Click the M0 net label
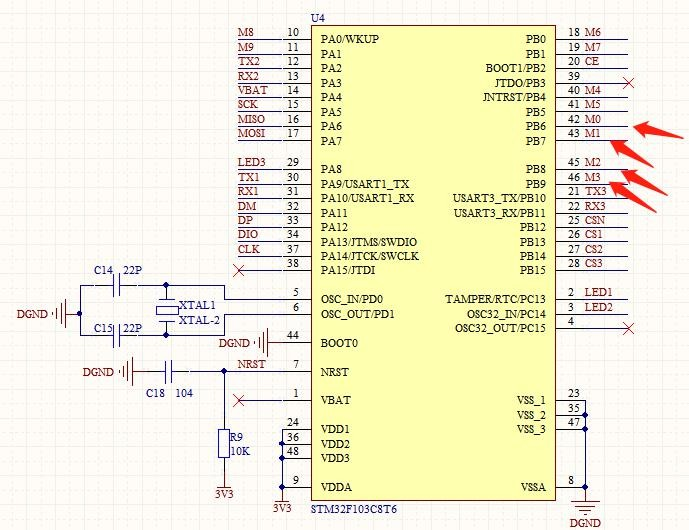 593,119
